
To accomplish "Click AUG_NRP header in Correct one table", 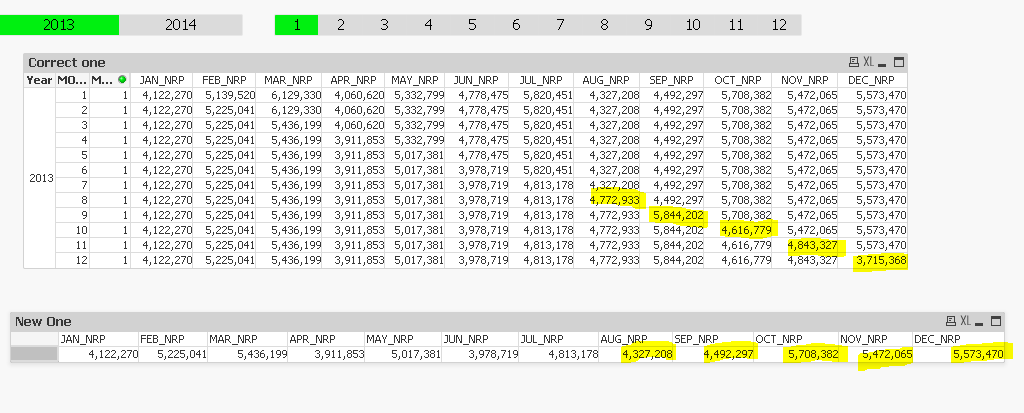I will coord(607,80).
